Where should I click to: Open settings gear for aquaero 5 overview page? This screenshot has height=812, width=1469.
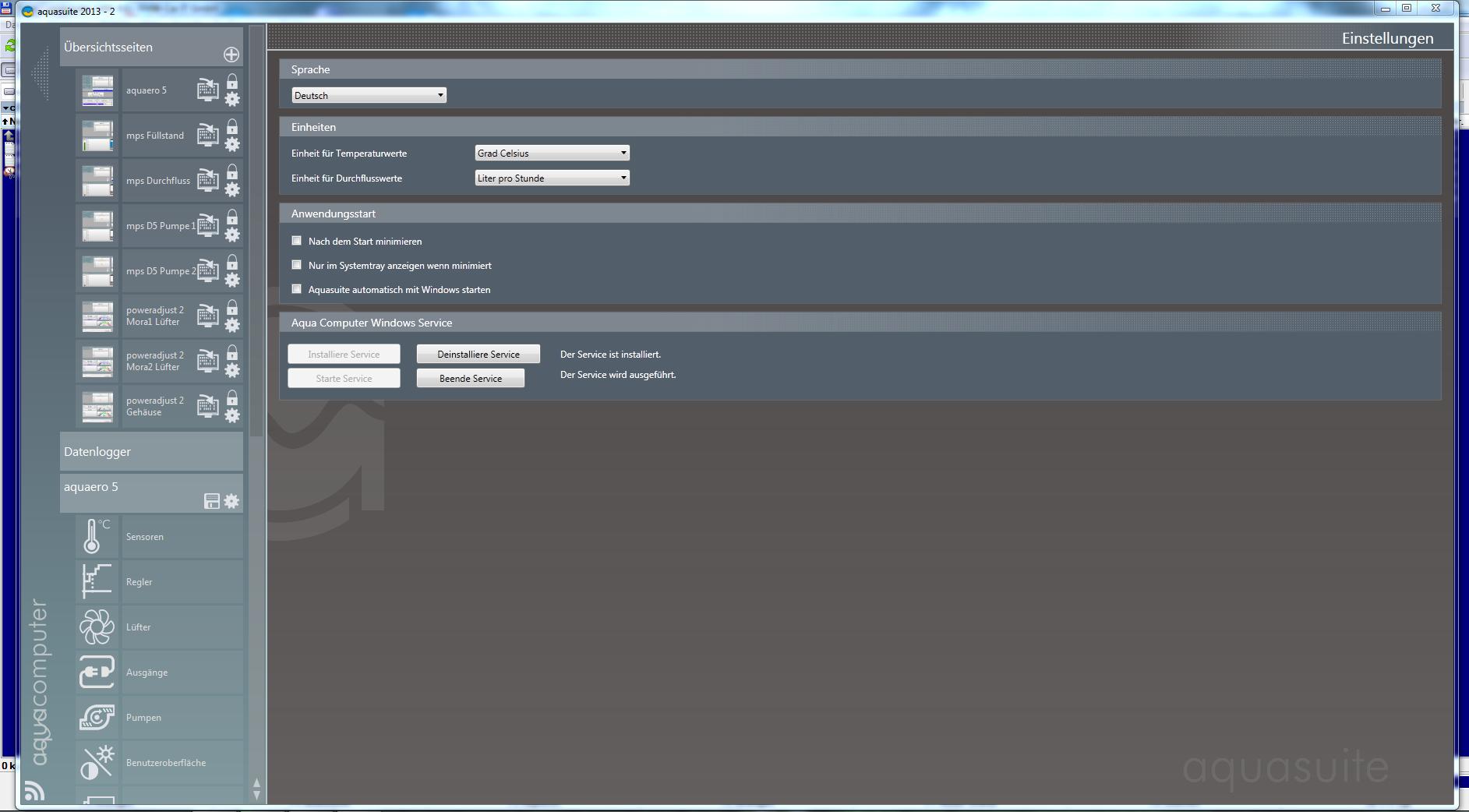click(232, 99)
